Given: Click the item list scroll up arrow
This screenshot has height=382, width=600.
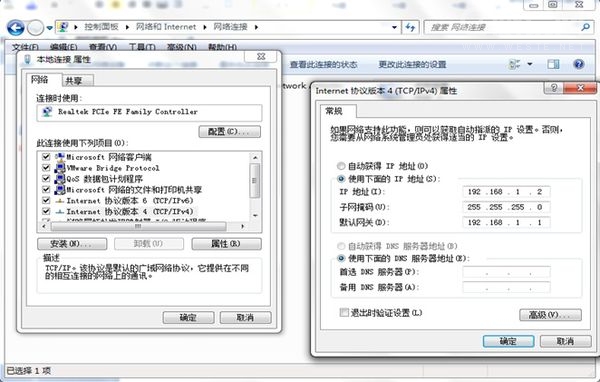Looking at the screenshot, I should (x=255, y=157).
